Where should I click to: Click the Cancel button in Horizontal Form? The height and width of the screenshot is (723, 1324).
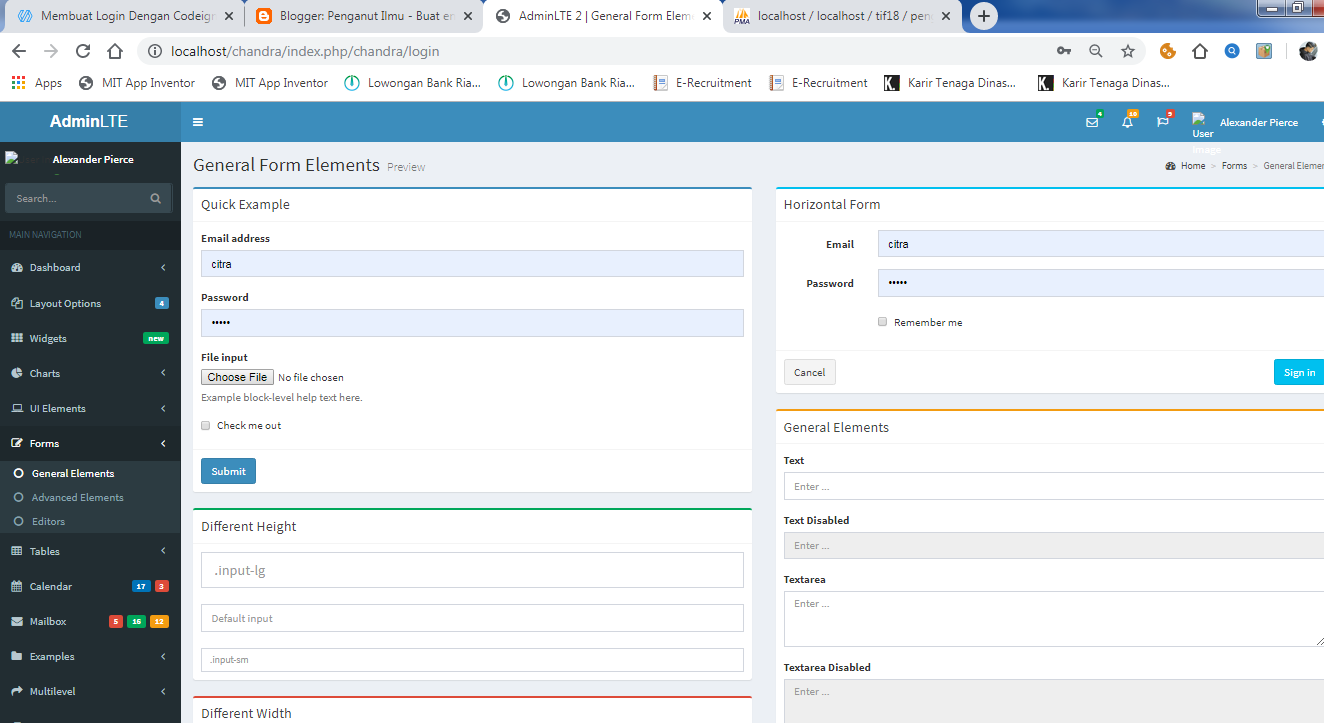tap(810, 372)
